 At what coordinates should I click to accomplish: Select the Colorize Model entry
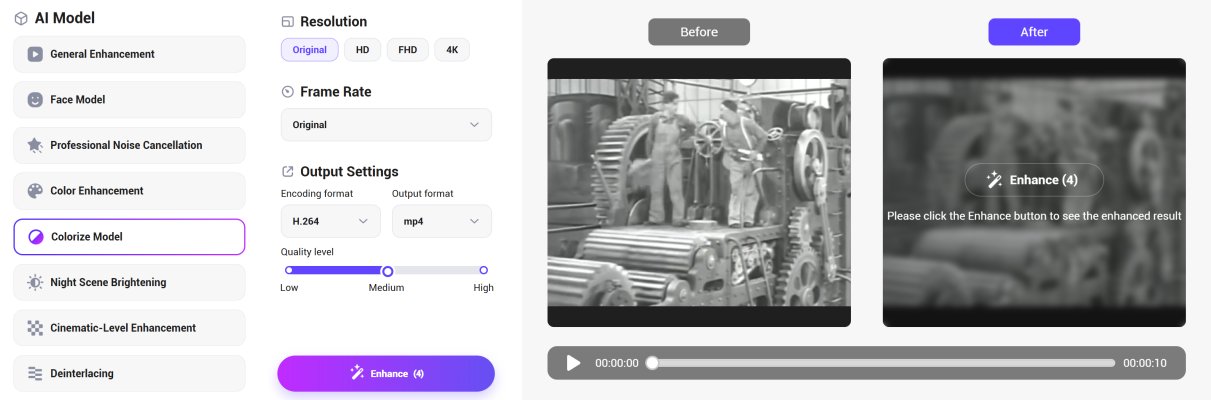(129, 237)
